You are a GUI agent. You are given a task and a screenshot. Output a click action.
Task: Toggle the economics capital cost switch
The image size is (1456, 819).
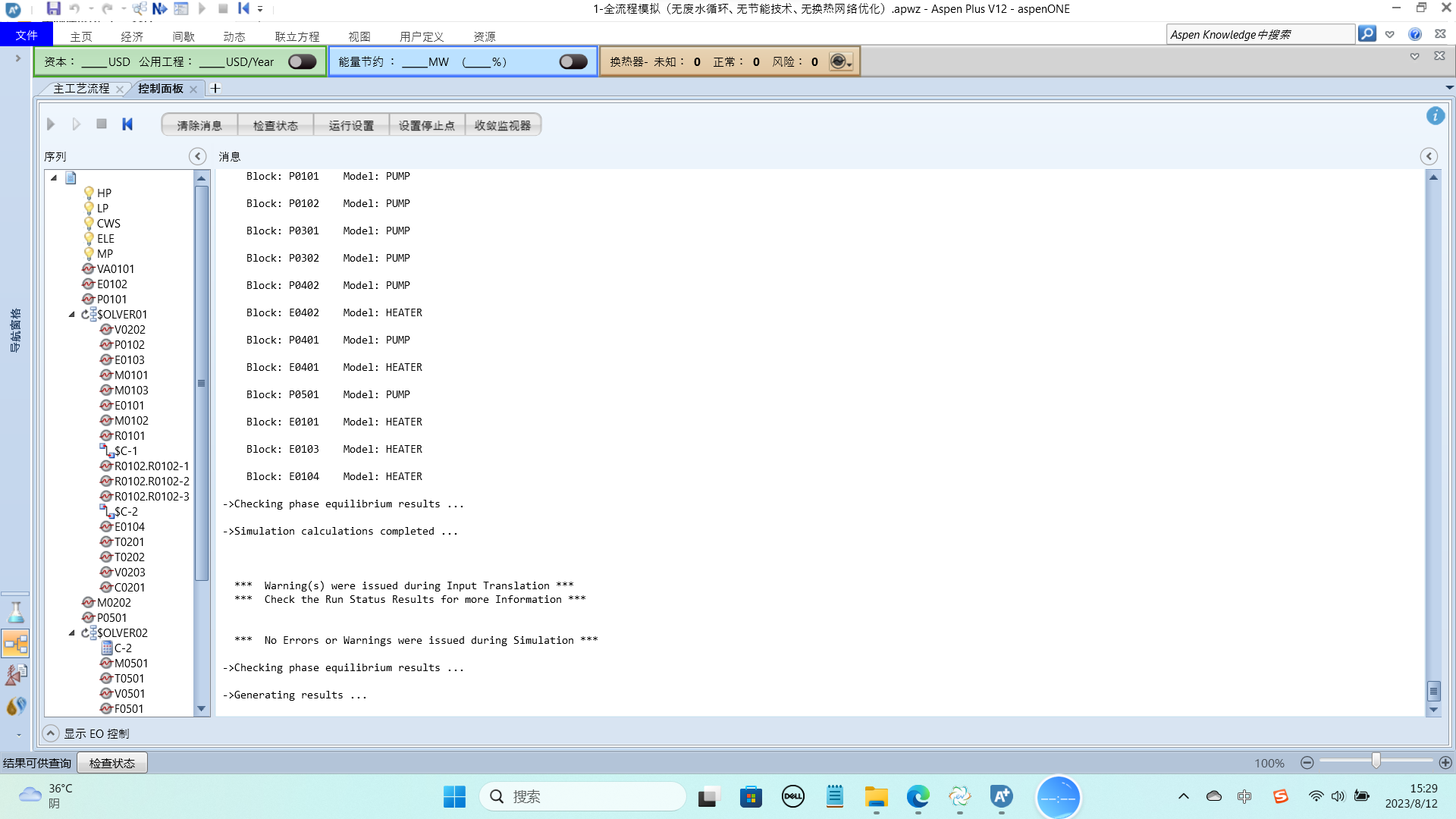click(x=302, y=62)
